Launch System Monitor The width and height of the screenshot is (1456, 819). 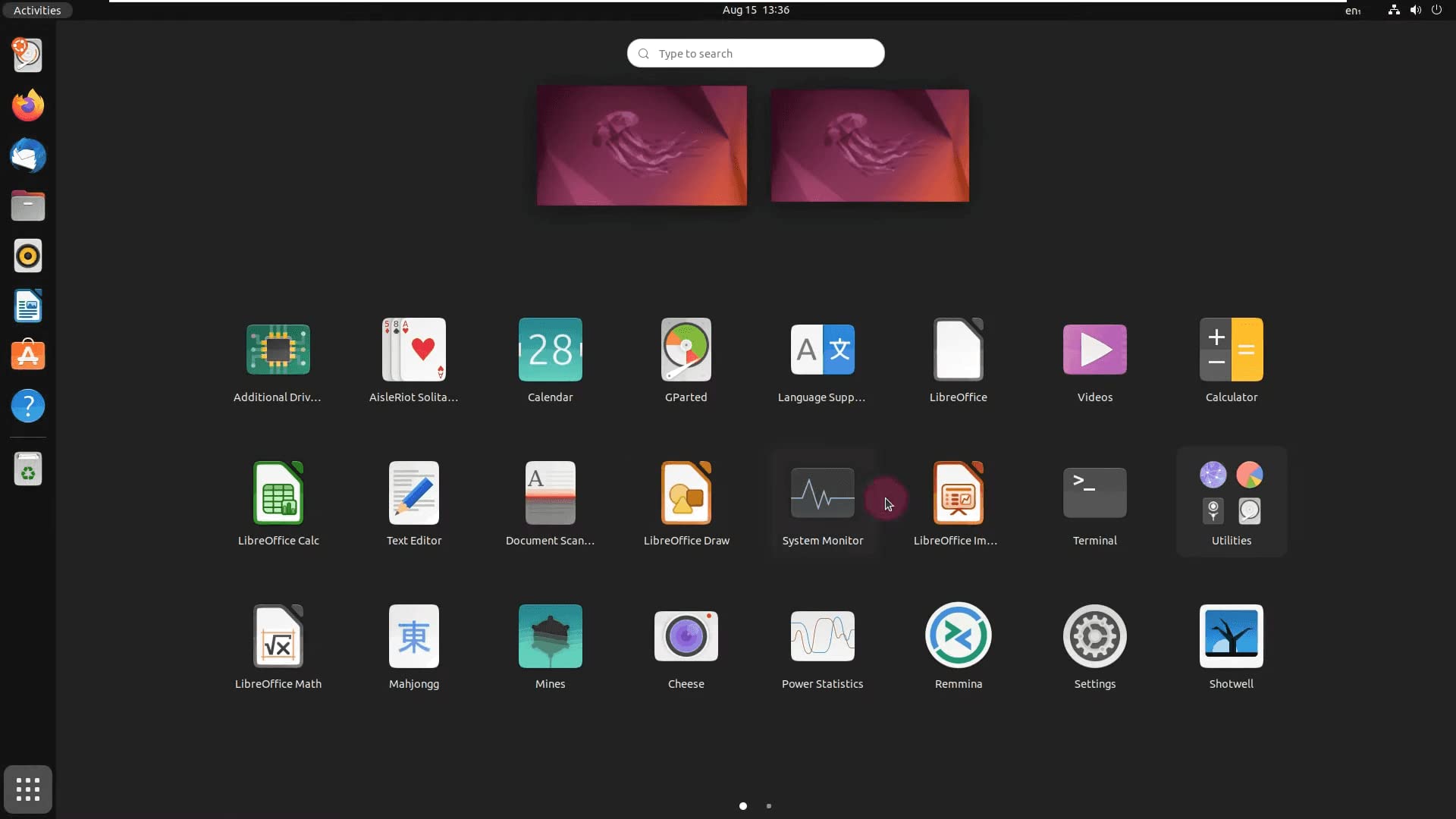pyautogui.click(x=822, y=494)
